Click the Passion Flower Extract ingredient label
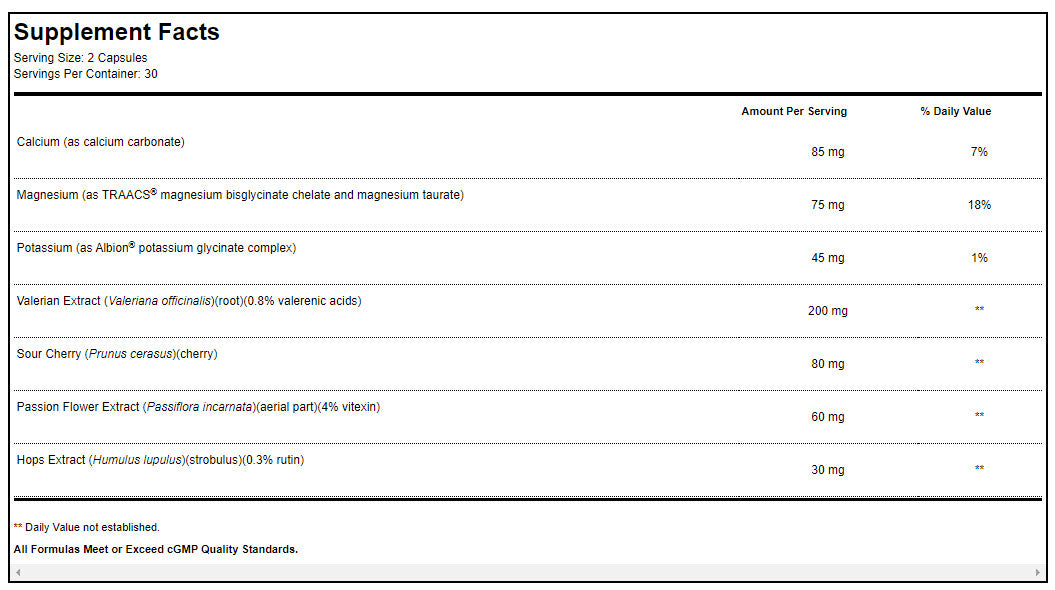This screenshot has height=590, width=1055. click(x=198, y=407)
